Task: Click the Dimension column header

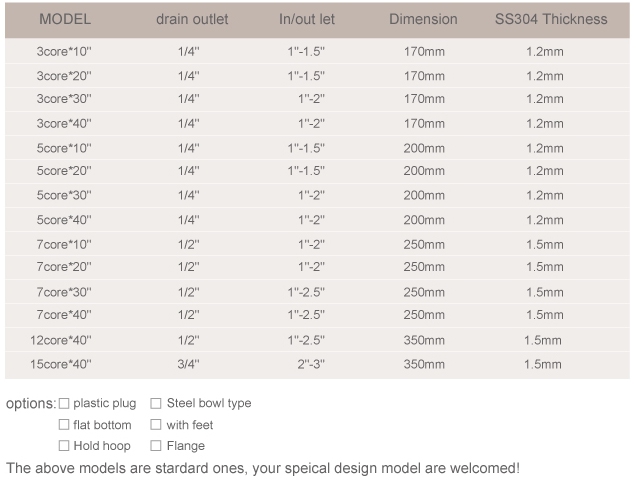Action: click(x=423, y=19)
